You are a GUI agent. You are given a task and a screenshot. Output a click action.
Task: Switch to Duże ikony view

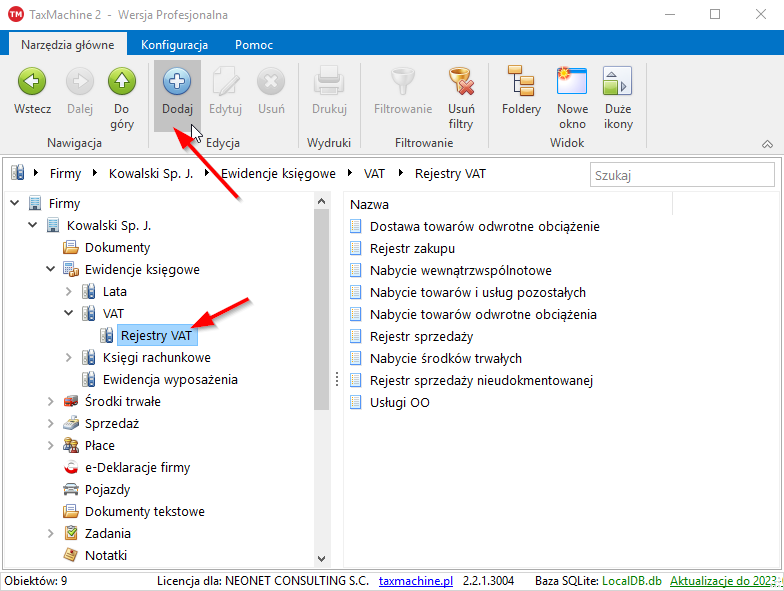(618, 82)
